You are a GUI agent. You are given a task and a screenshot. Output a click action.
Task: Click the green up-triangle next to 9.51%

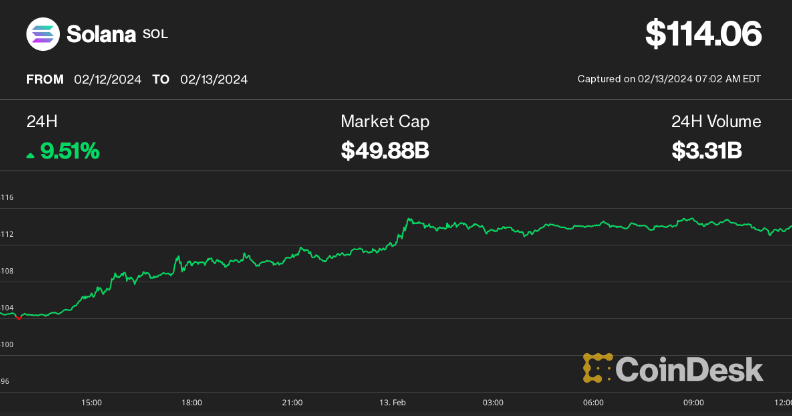pyautogui.click(x=30, y=155)
